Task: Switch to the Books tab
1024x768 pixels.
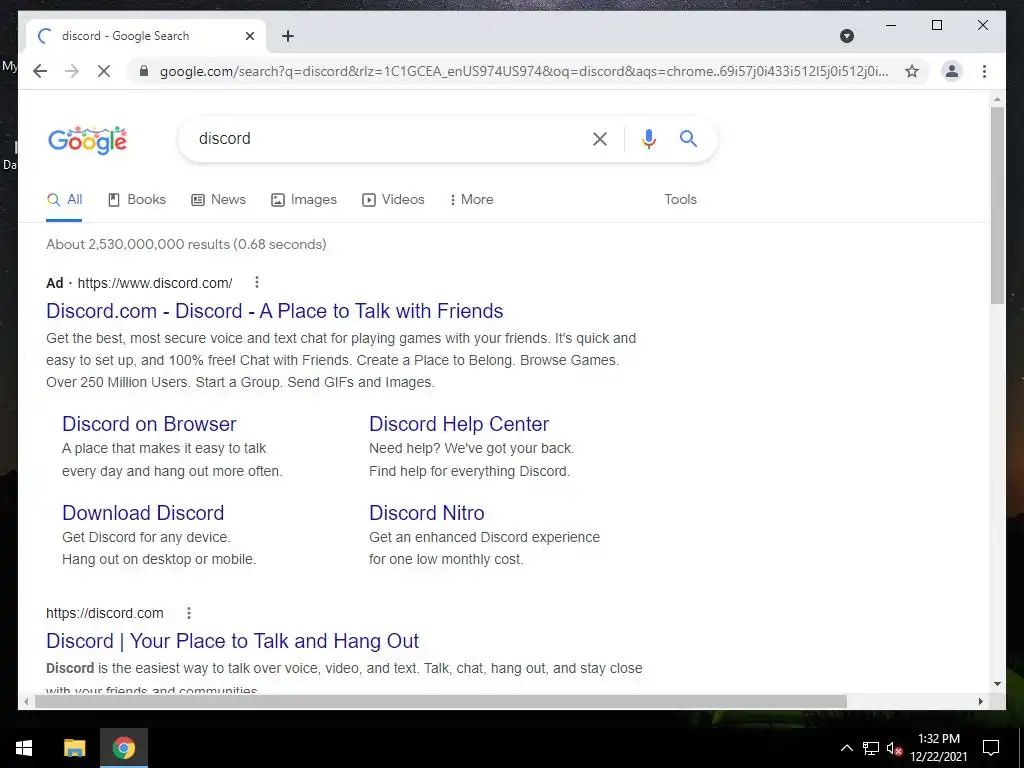Action: coord(136,199)
